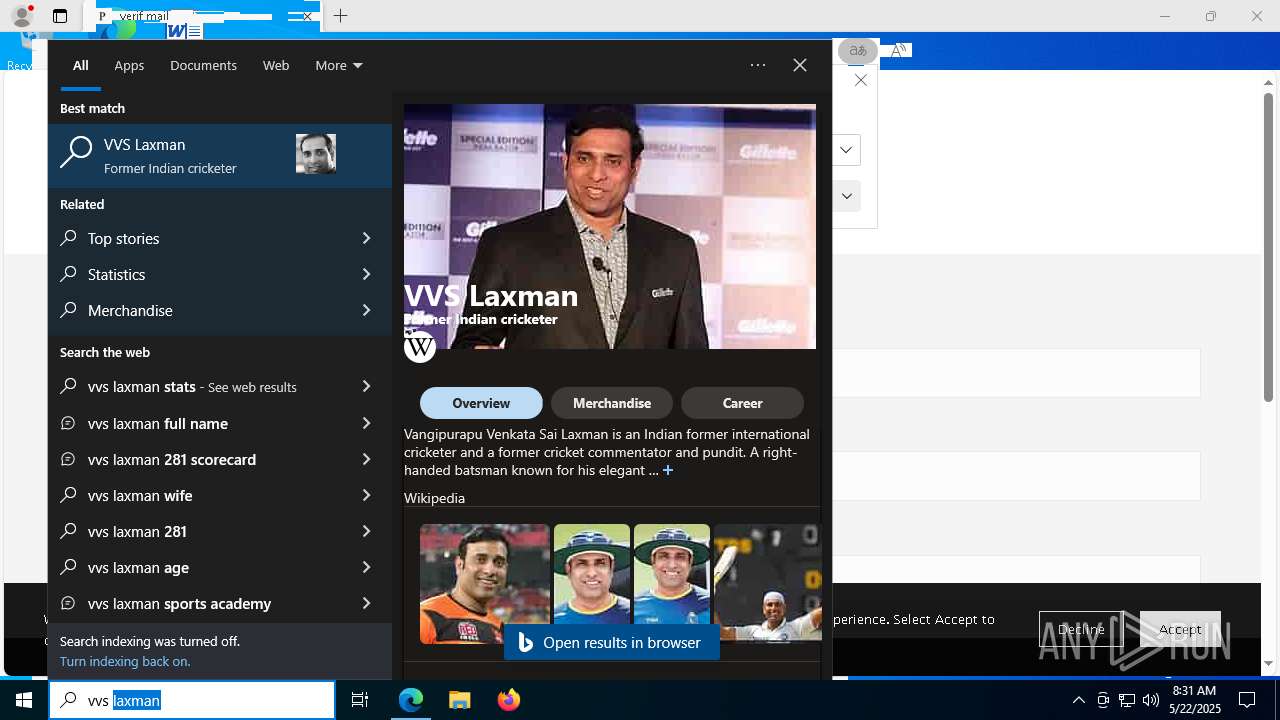Open the volume control in the tray
The image size is (1280, 720).
coord(1151,700)
